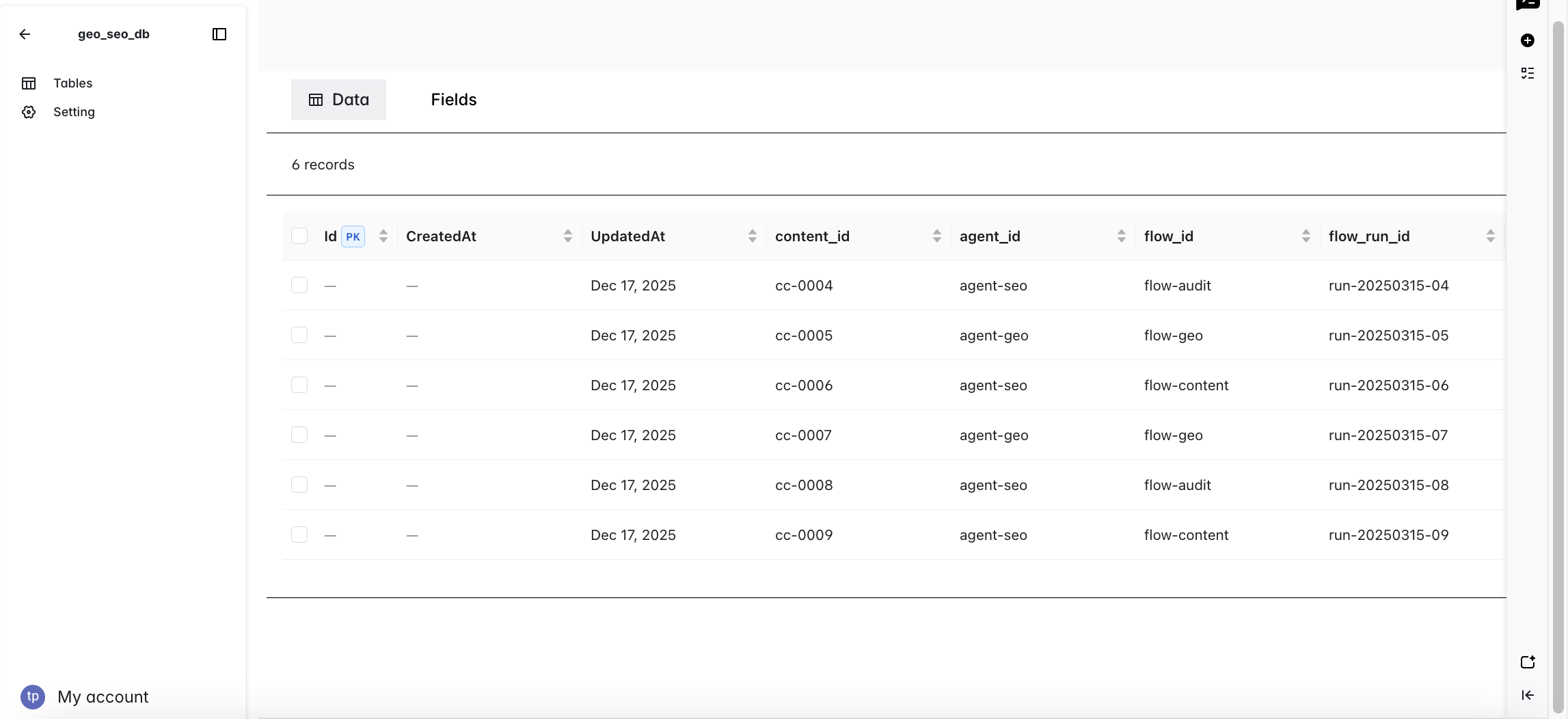Click the collapse-left arrow icon at bottom right

(1528, 695)
